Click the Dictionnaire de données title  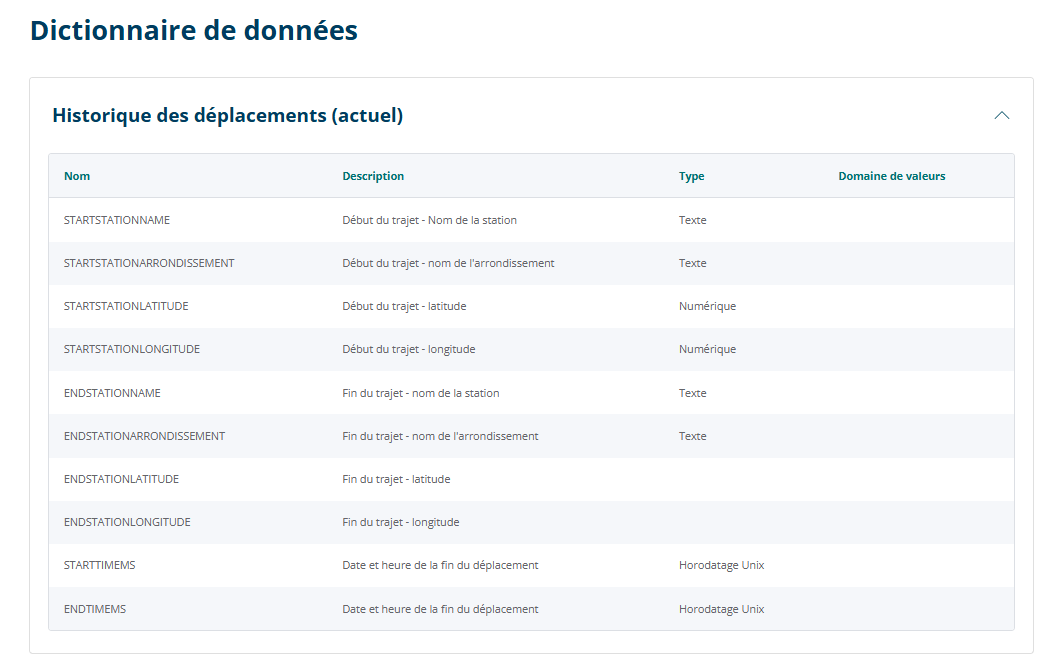coord(194,31)
